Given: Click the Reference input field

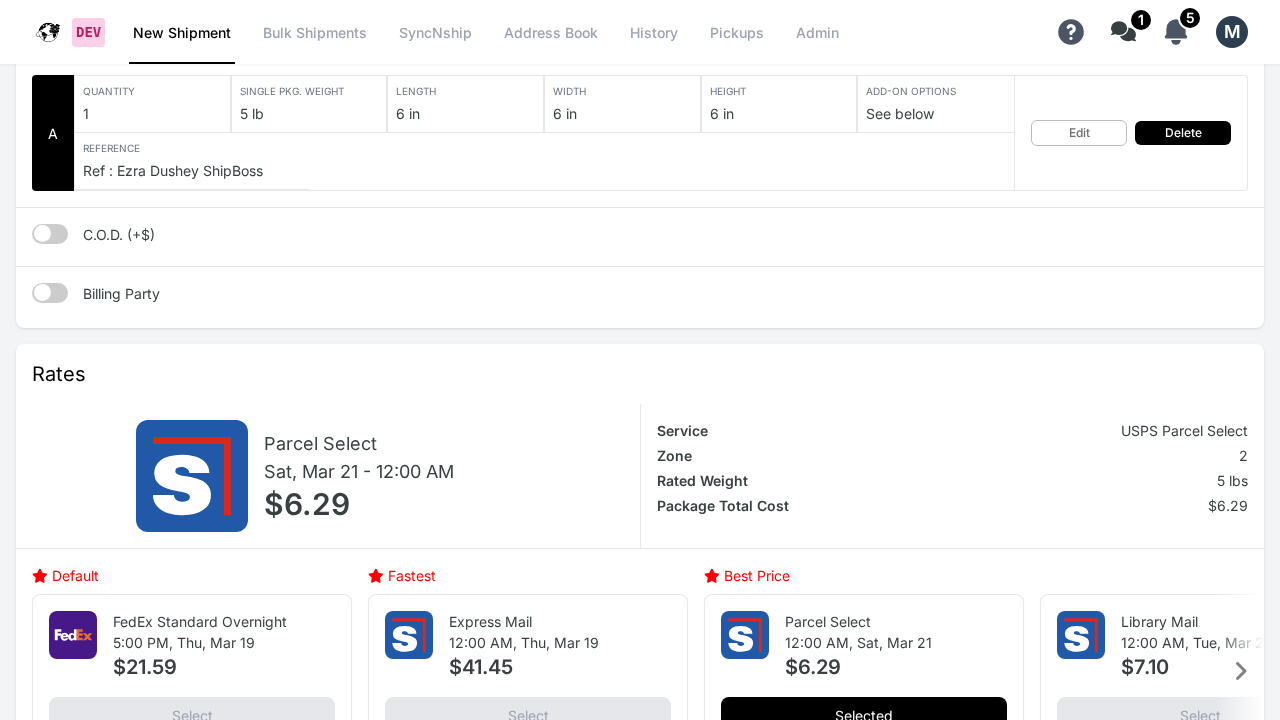Looking at the screenshot, I should click(x=192, y=171).
